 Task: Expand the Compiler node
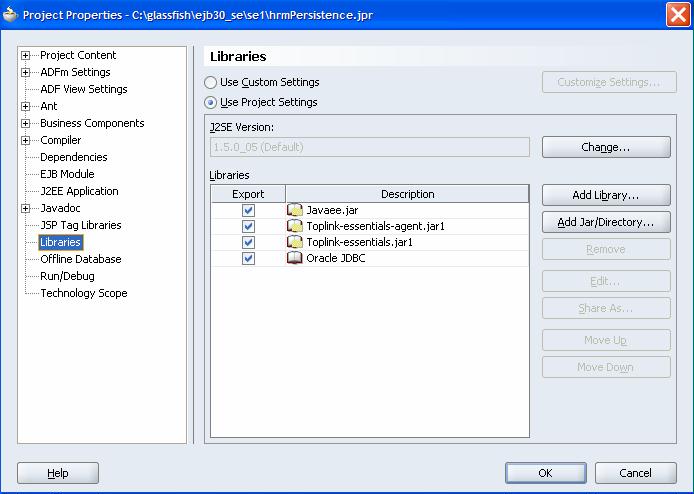tap(26, 140)
